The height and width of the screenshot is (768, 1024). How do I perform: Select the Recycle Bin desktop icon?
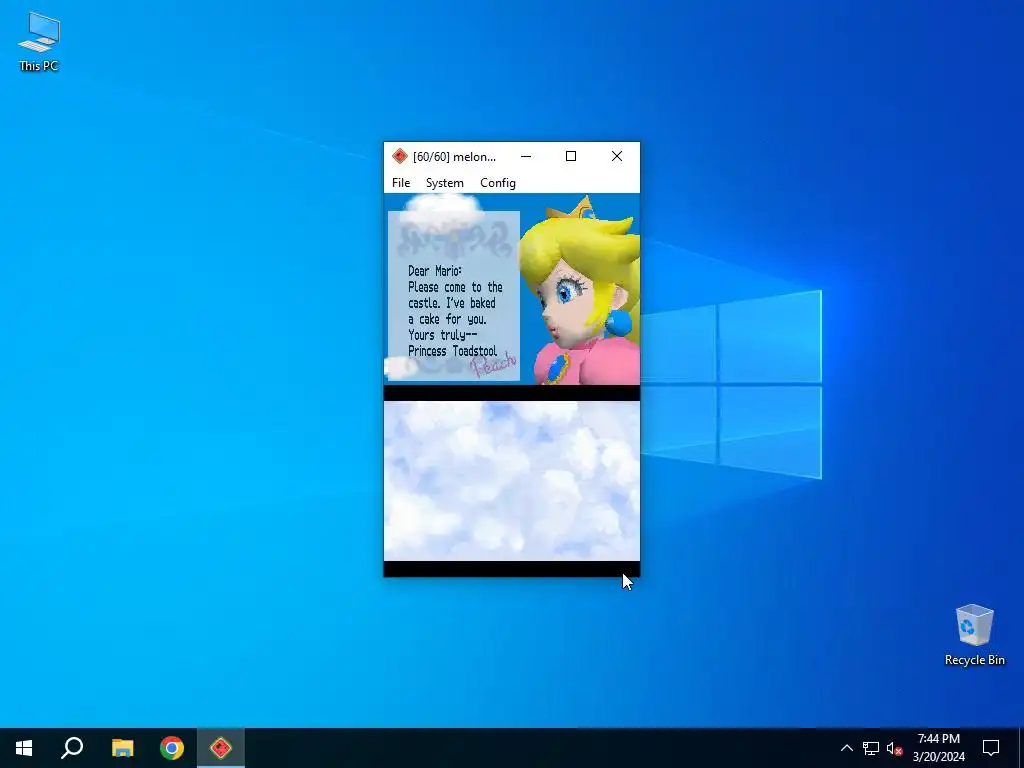[x=974, y=635]
